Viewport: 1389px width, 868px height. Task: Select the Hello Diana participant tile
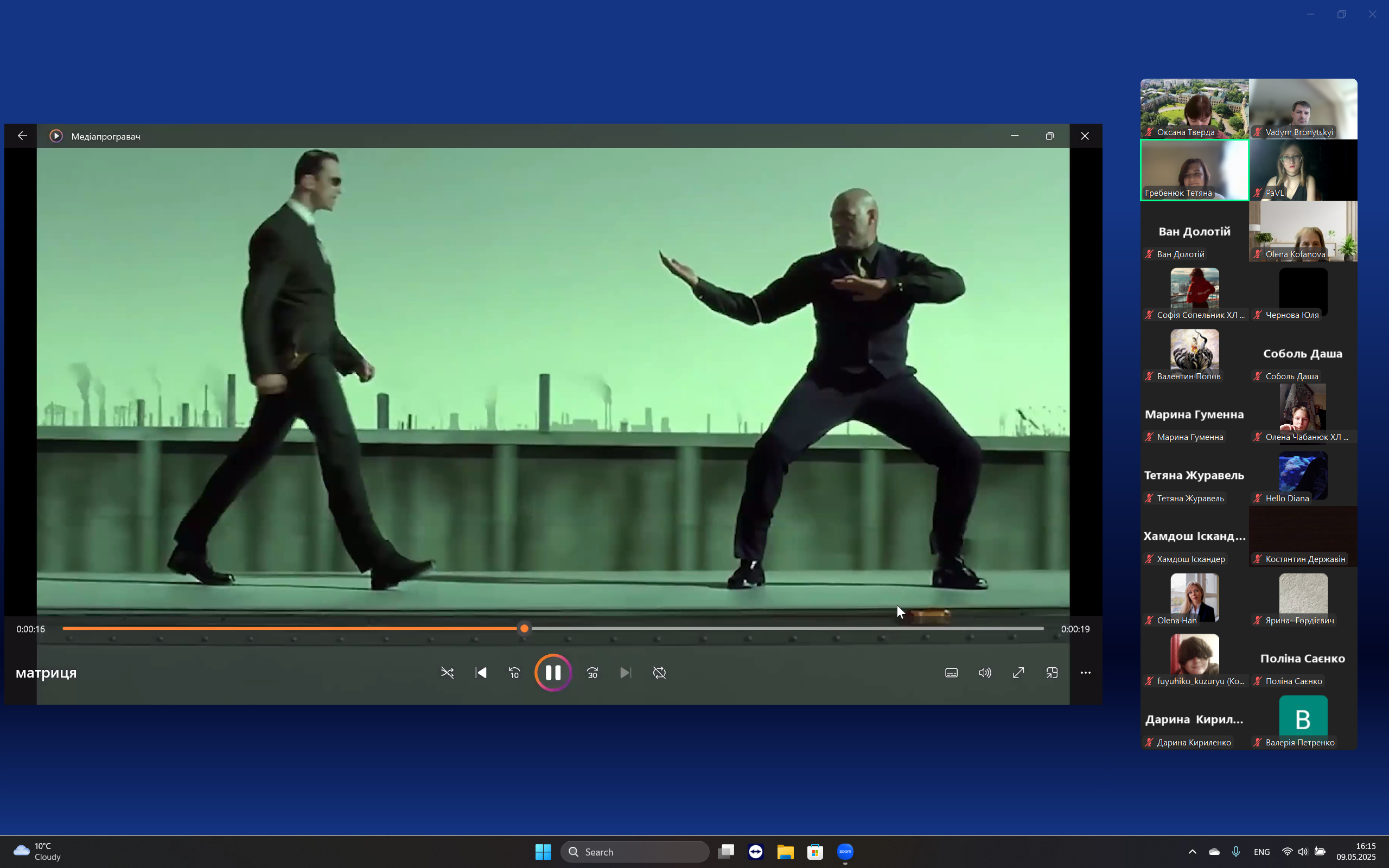click(x=1303, y=475)
